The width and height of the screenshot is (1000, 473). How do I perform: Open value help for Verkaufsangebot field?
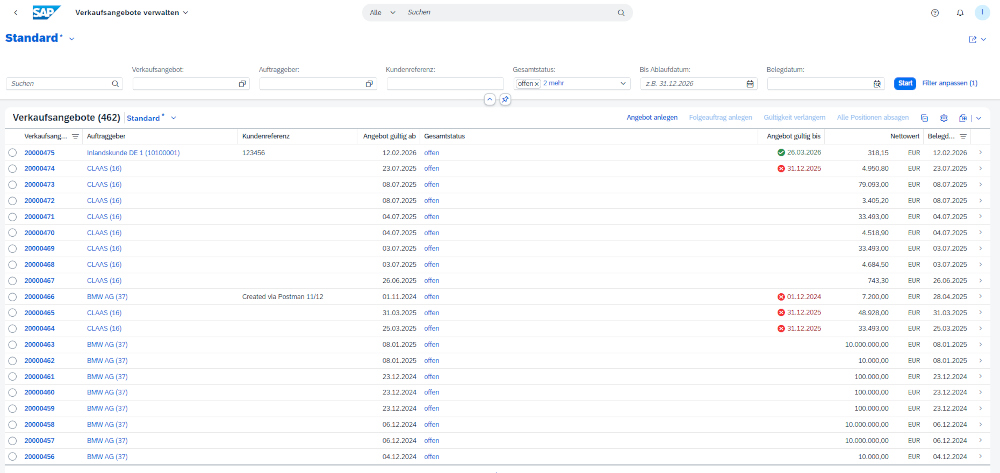point(242,84)
